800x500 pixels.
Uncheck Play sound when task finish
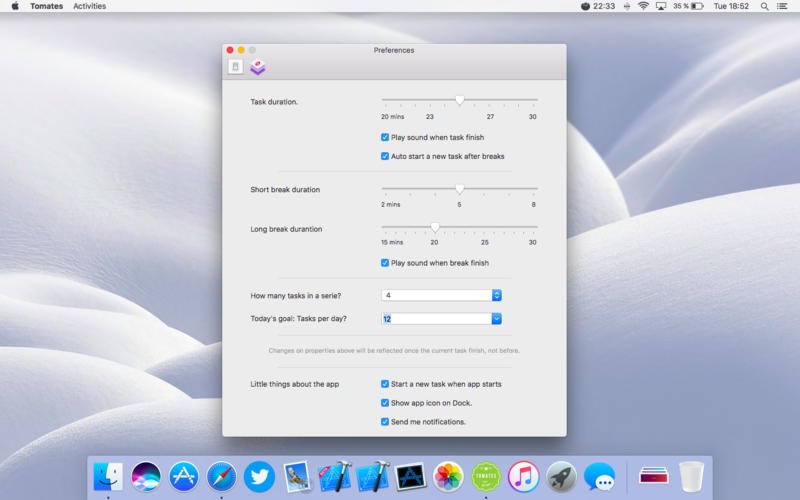(385, 137)
